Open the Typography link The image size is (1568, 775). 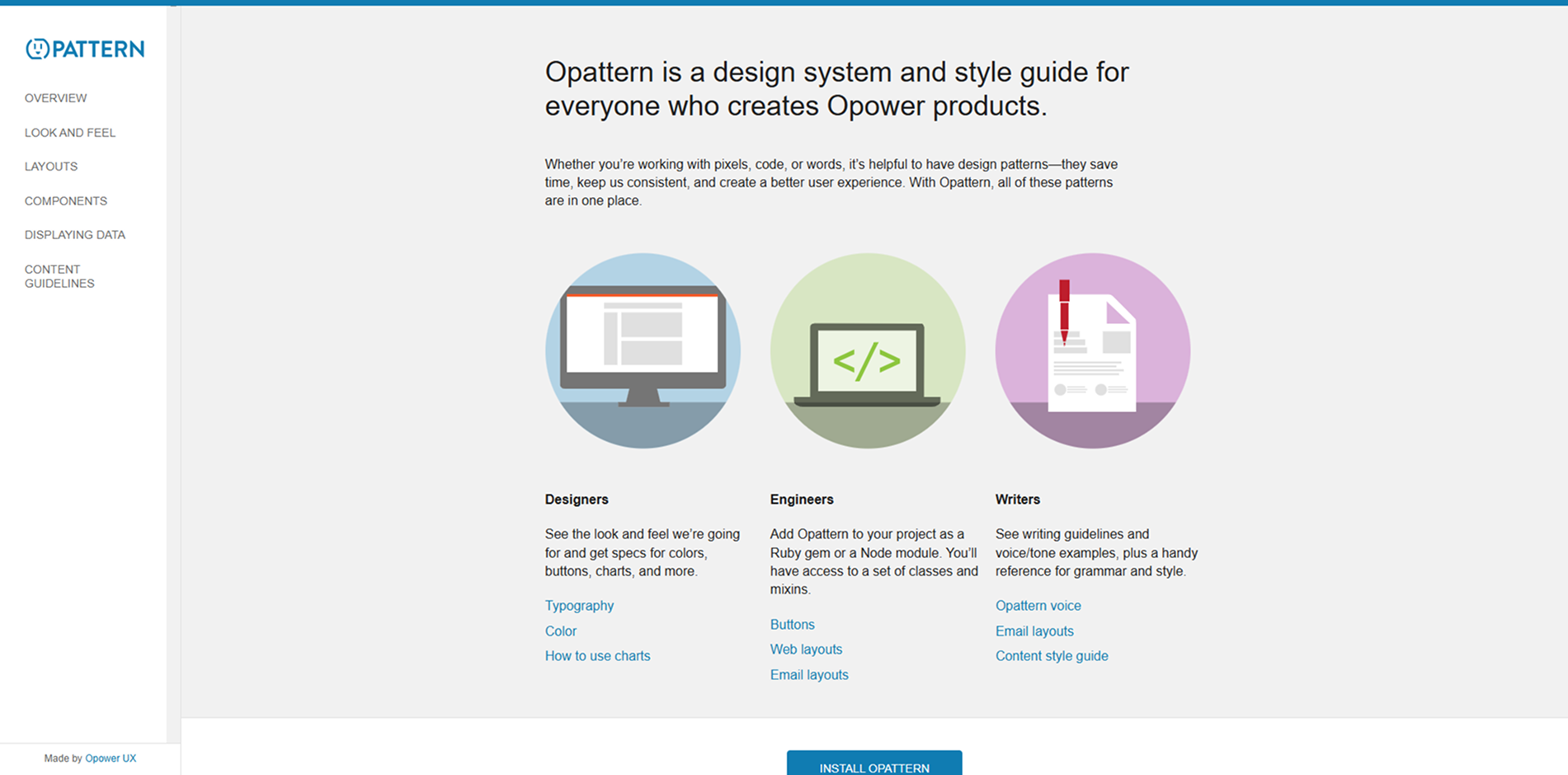(579, 606)
